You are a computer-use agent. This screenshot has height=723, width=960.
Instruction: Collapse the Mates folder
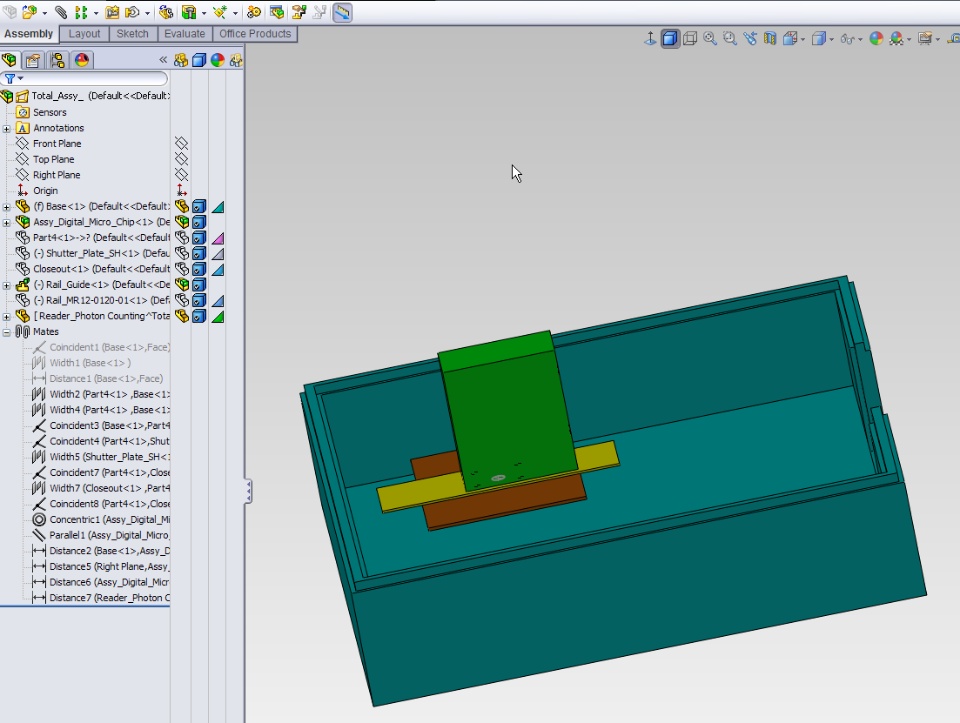pyautogui.click(x=7, y=332)
